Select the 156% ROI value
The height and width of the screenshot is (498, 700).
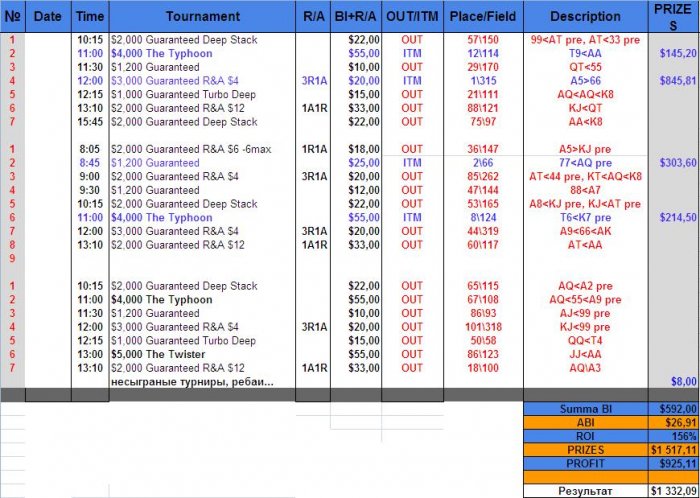[x=674, y=436]
